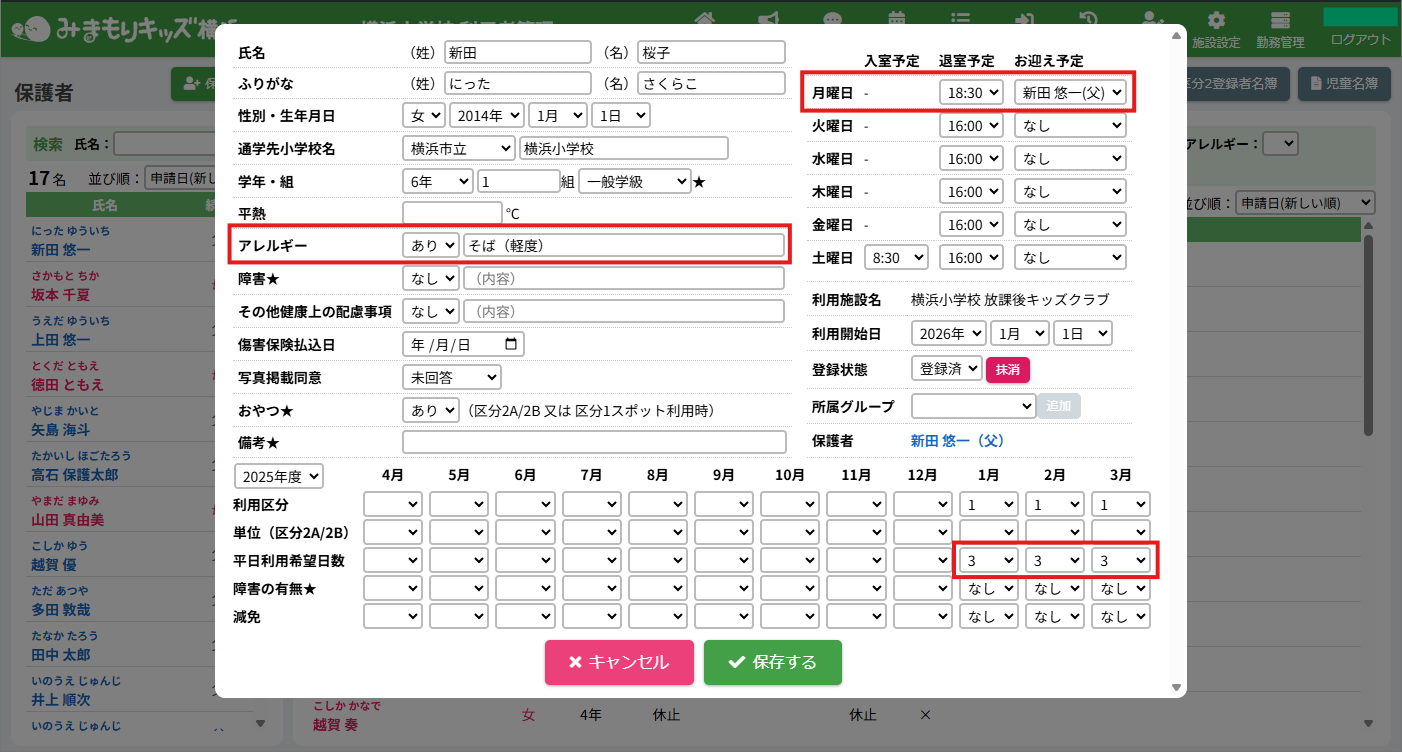Click the megaphone announcements icon
This screenshot has width=1402, height=752.
tap(769, 18)
